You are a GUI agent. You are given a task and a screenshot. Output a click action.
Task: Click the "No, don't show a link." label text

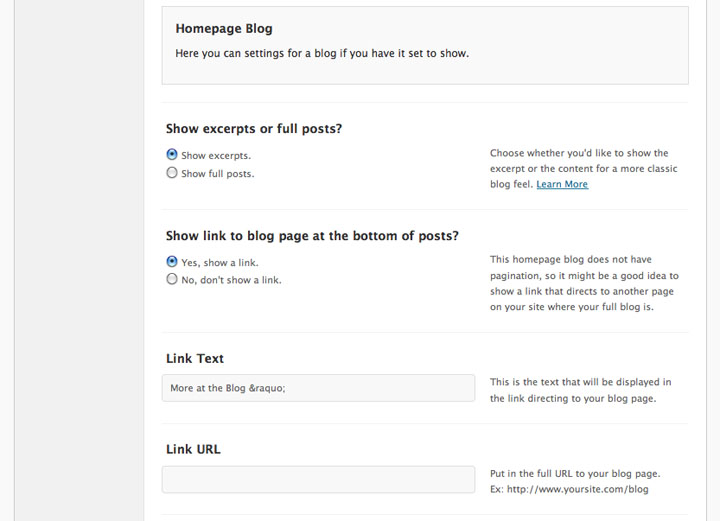tap(231, 280)
